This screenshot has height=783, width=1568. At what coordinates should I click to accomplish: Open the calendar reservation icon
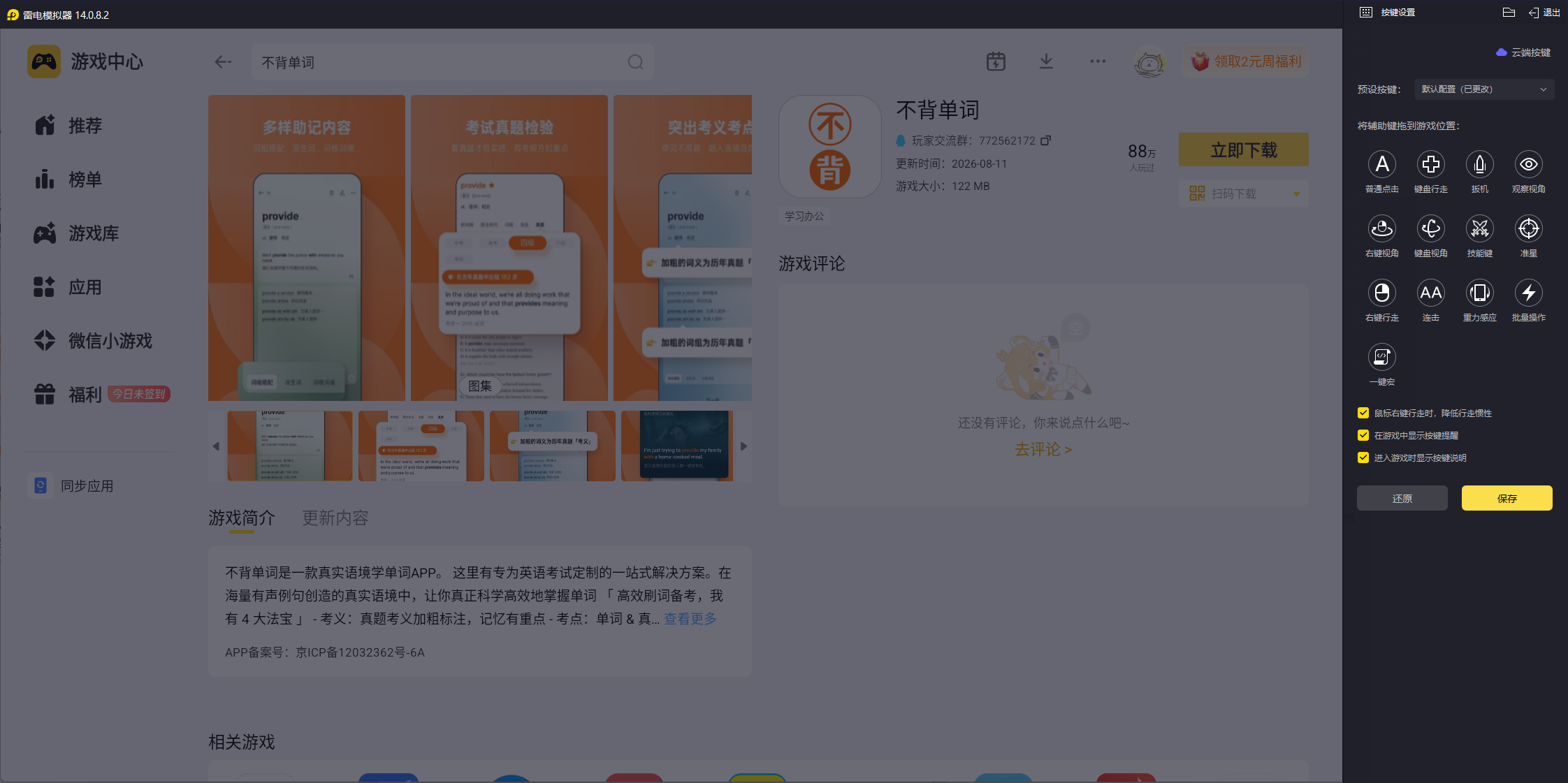tap(996, 61)
